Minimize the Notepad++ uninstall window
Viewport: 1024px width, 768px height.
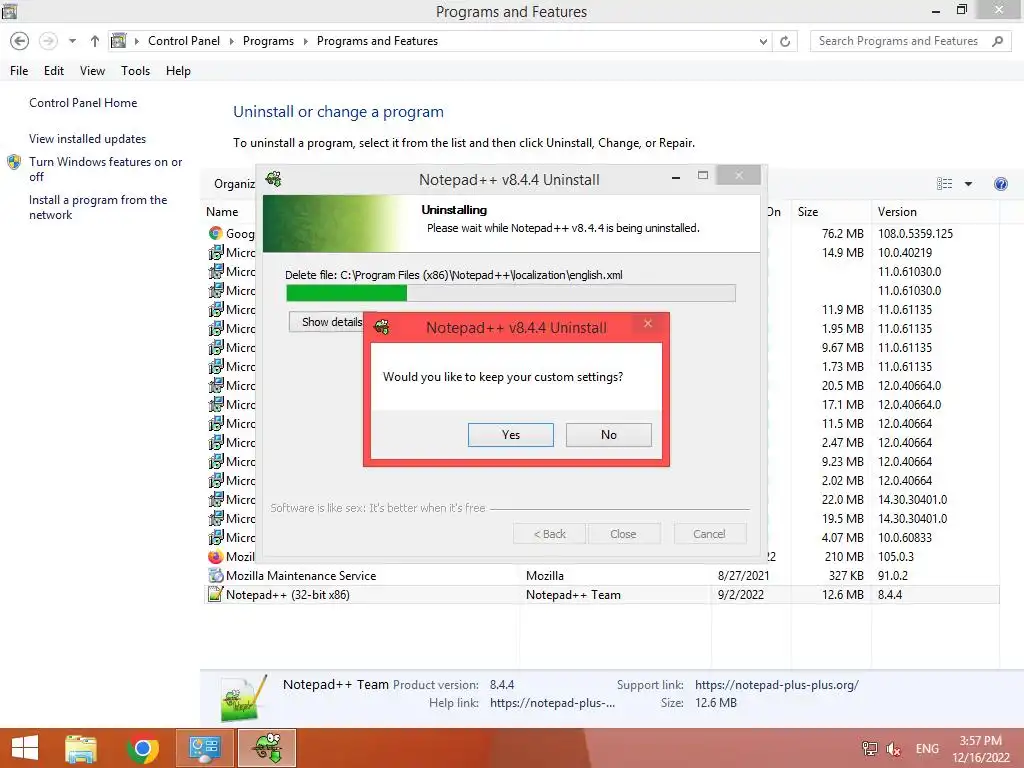tap(676, 177)
